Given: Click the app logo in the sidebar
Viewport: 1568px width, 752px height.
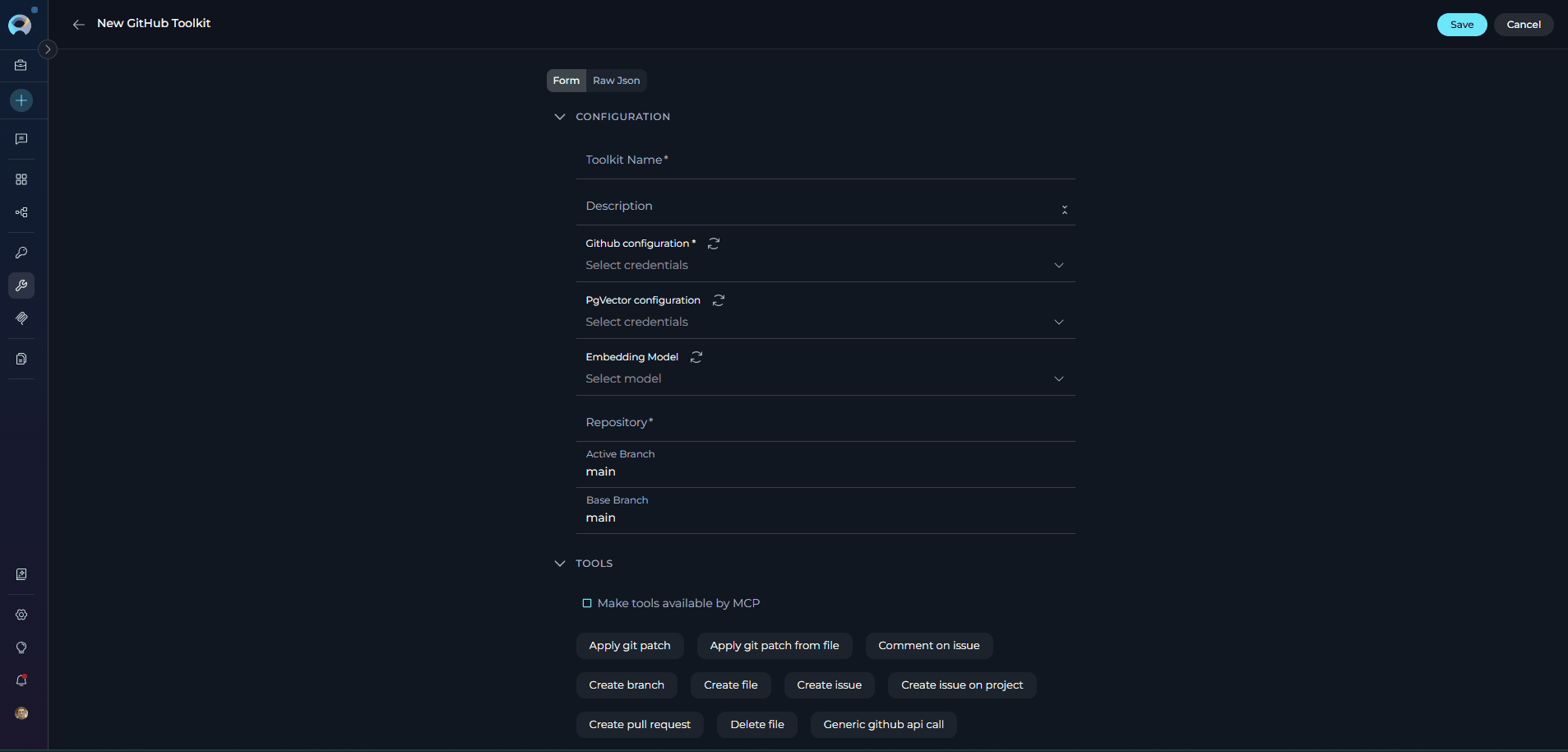Looking at the screenshot, I should (20, 24).
